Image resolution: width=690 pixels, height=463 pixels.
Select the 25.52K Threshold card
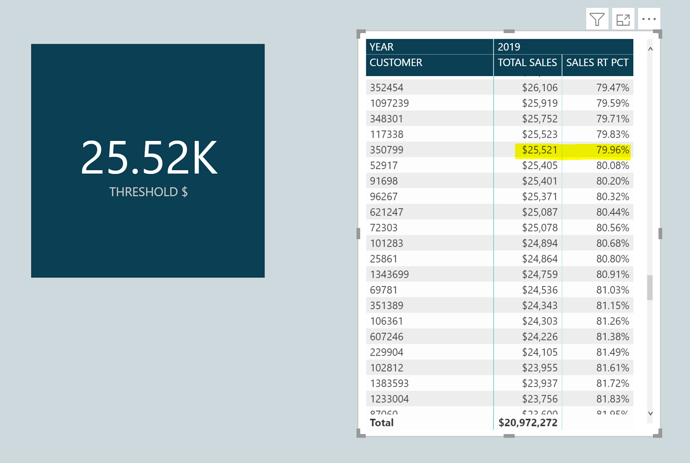point(148,161)
